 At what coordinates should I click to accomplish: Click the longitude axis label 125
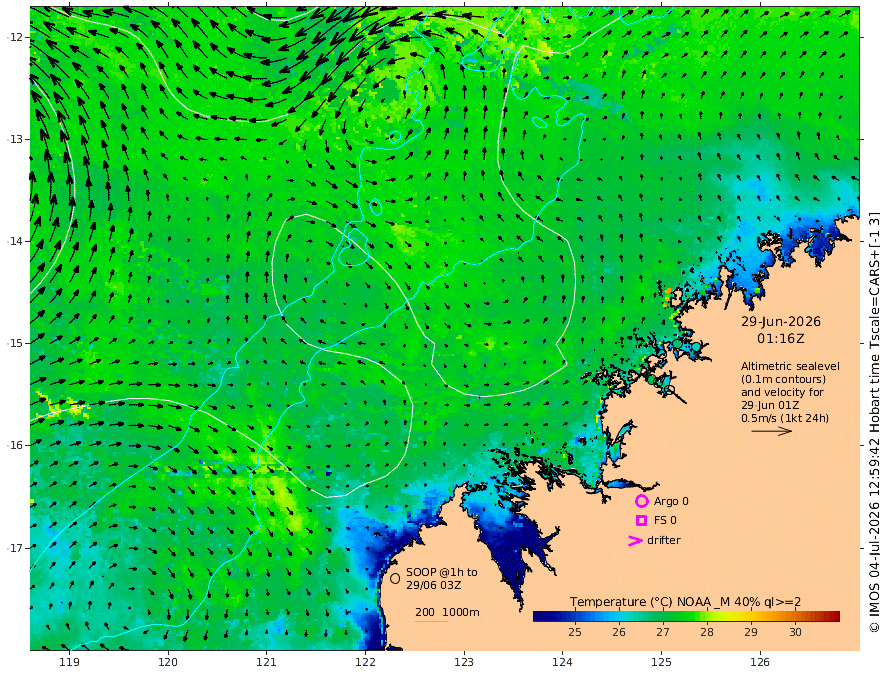pyautogui.click(x=662, y=663)
